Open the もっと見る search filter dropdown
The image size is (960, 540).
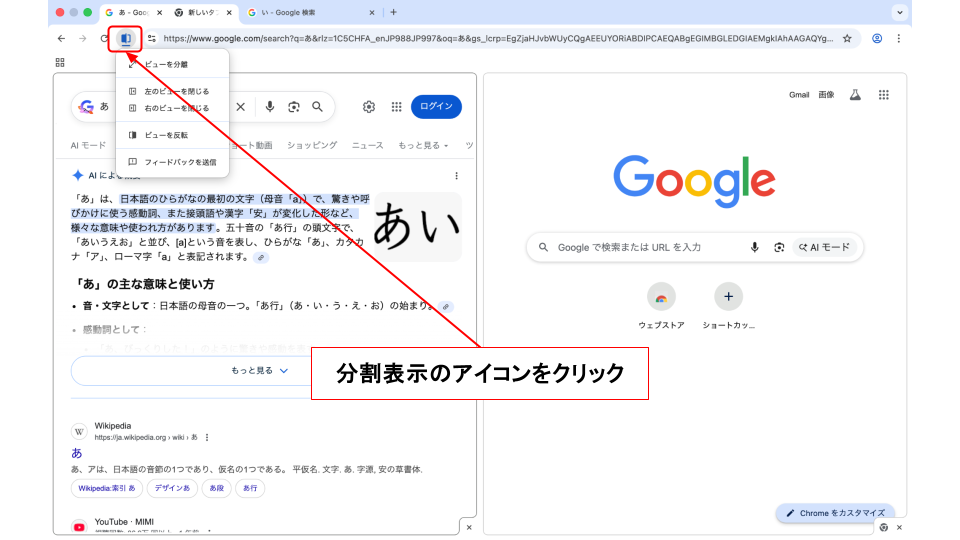(x=424, y=145)
